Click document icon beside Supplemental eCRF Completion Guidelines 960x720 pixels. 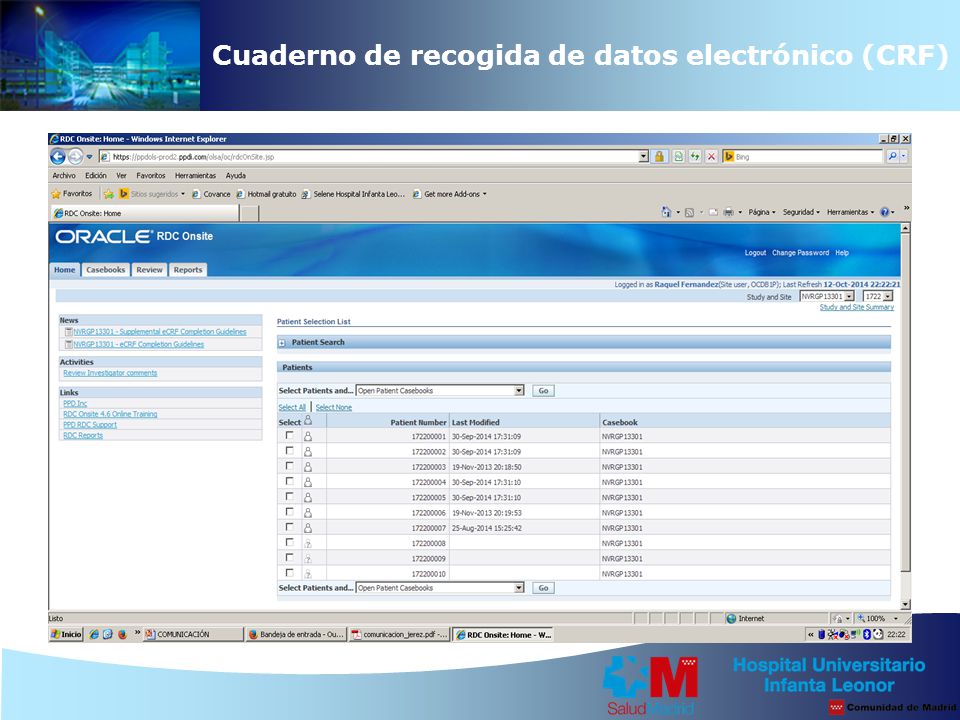click(x=69, y=331)
